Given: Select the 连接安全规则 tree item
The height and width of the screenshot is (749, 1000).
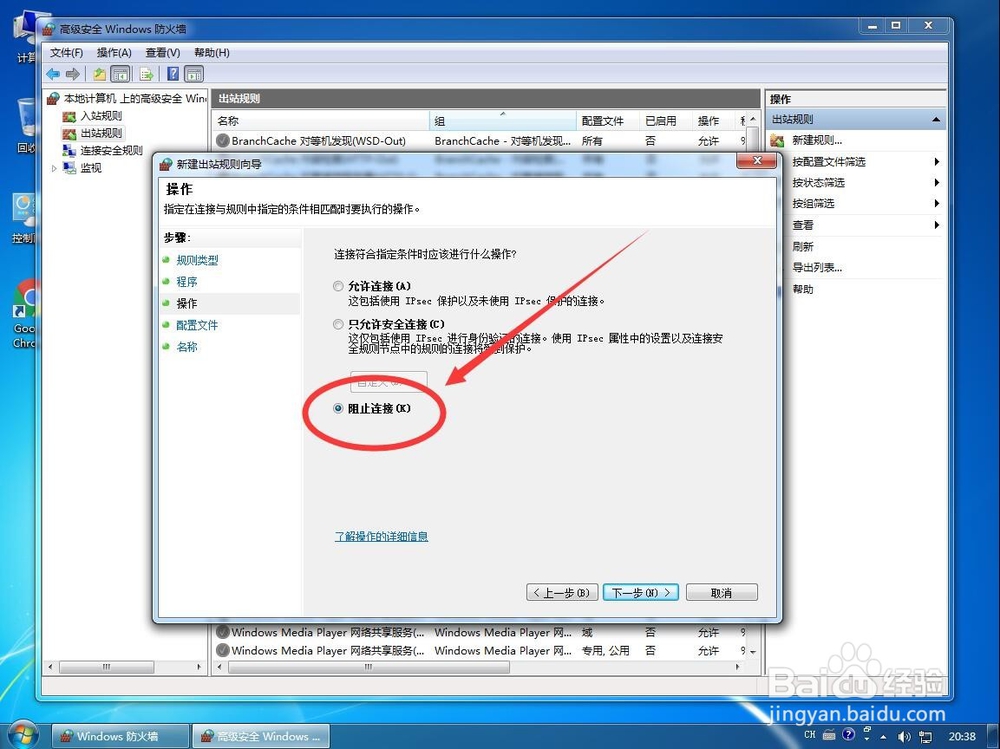Looking at the screenshot, I should pos(114,151).
